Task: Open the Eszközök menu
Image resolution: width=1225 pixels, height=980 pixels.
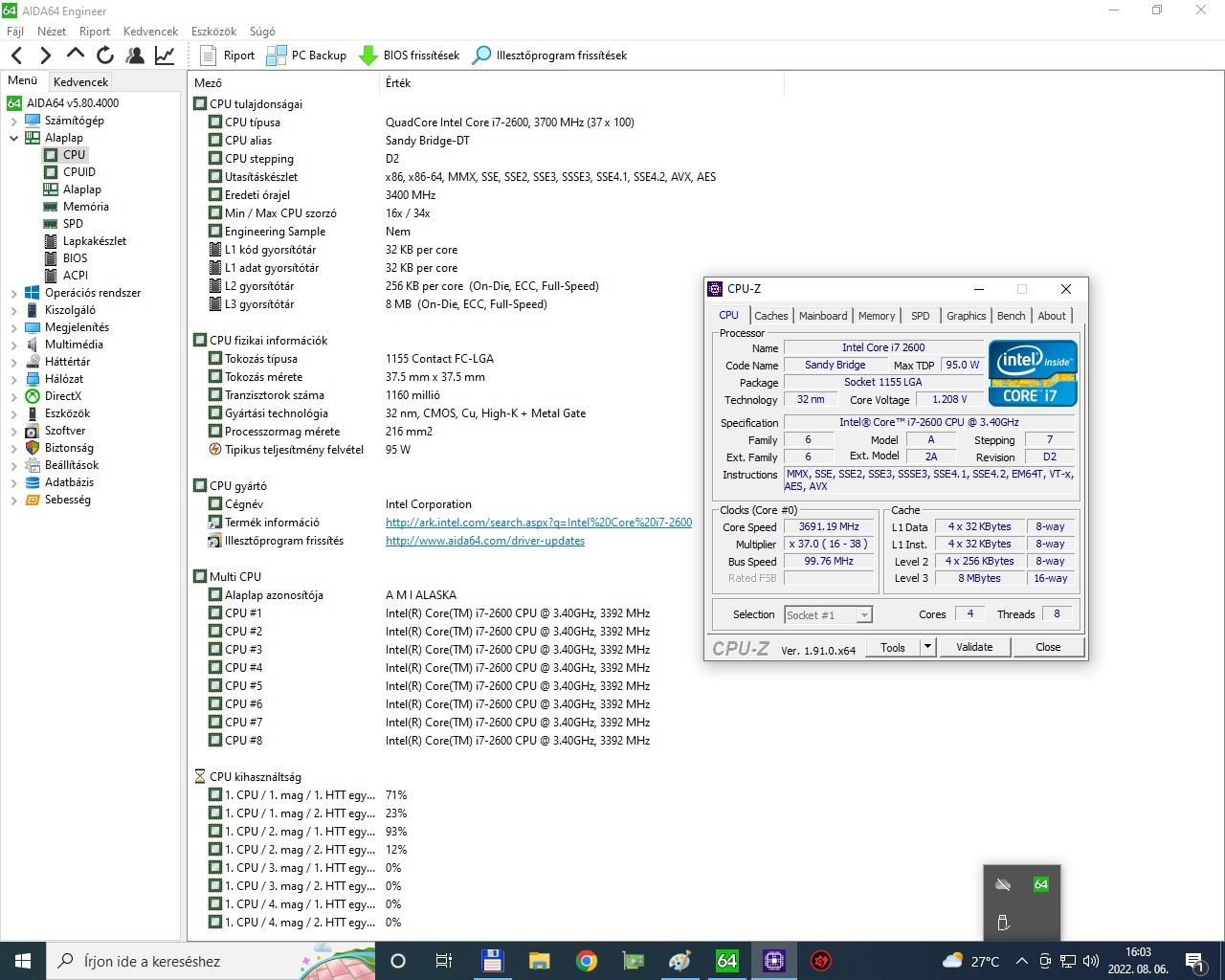Action: tap(213, 32)
